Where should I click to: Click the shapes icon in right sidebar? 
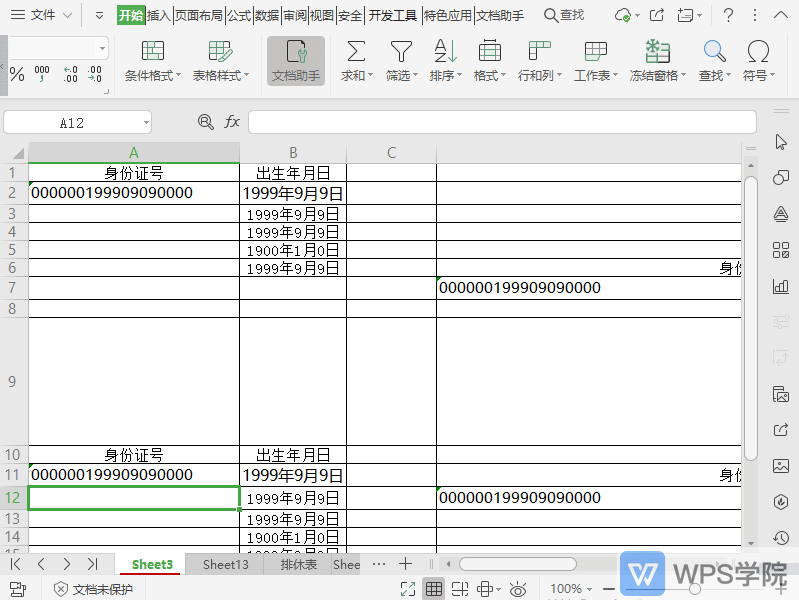click(781, 178)
